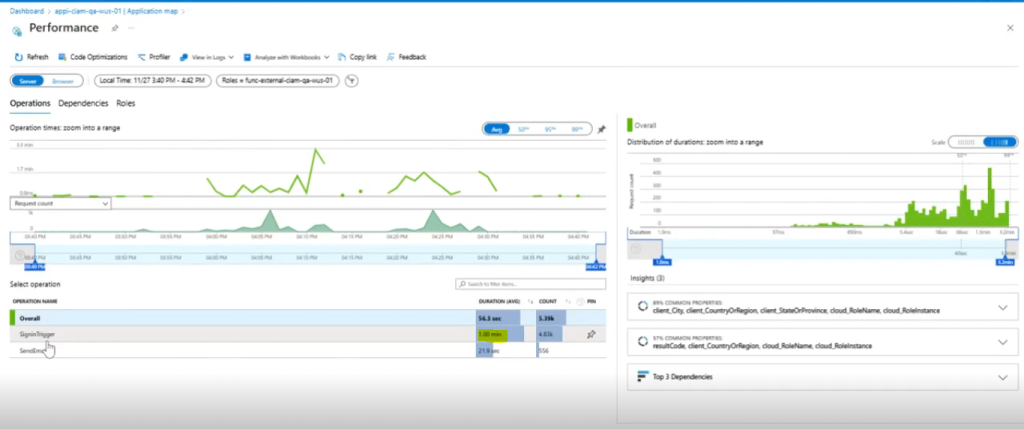This screenshot has width=1024, height=429.
Task: Select the Avg aggregation
Action: (497, 129)
